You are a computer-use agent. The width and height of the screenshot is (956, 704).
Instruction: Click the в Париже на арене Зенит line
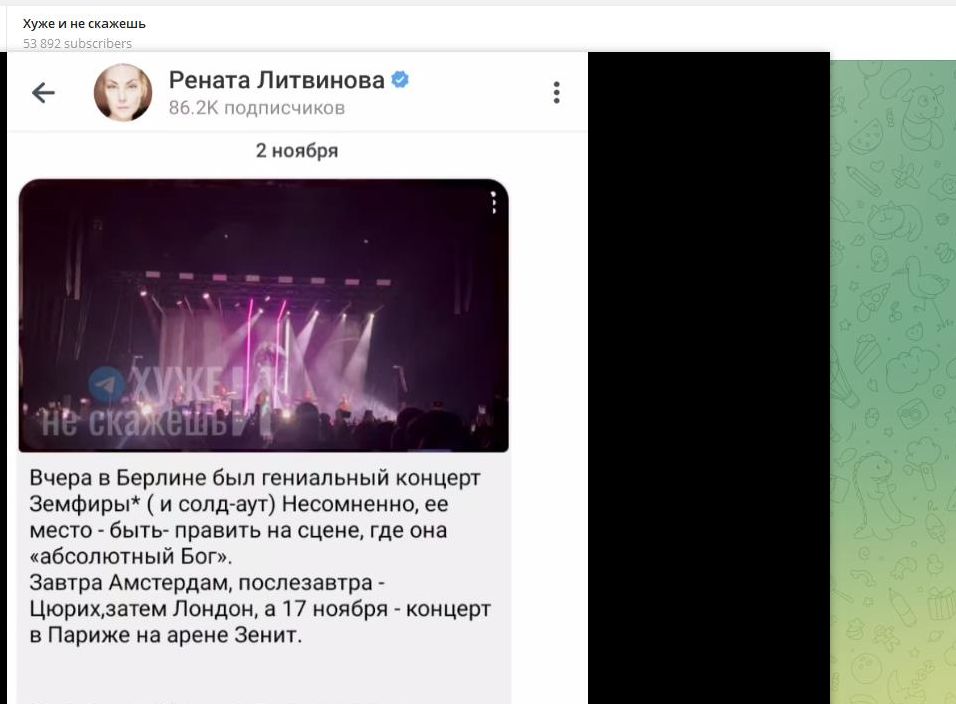(x=166, y=635)
